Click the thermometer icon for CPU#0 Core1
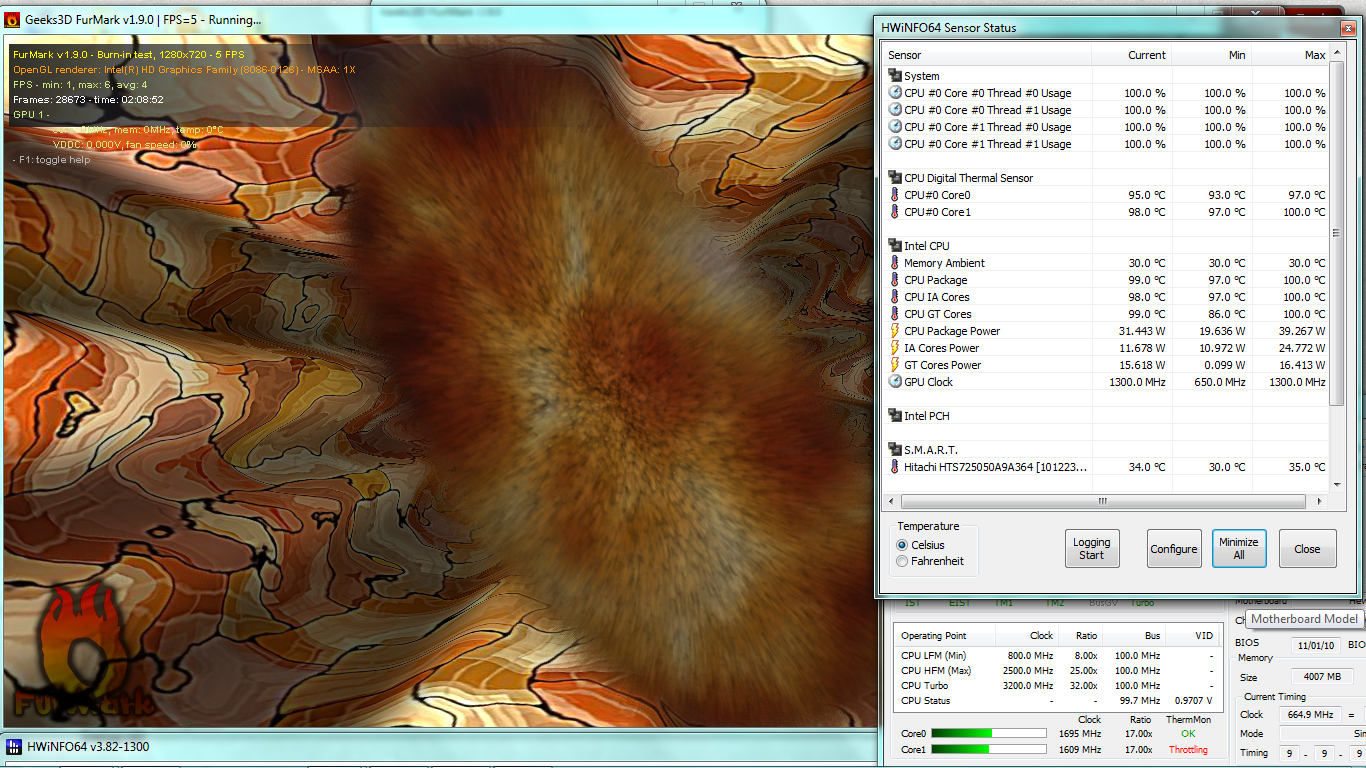This screenshot has height=768, width=1366. pyautogui.click(x=895, y=212)
